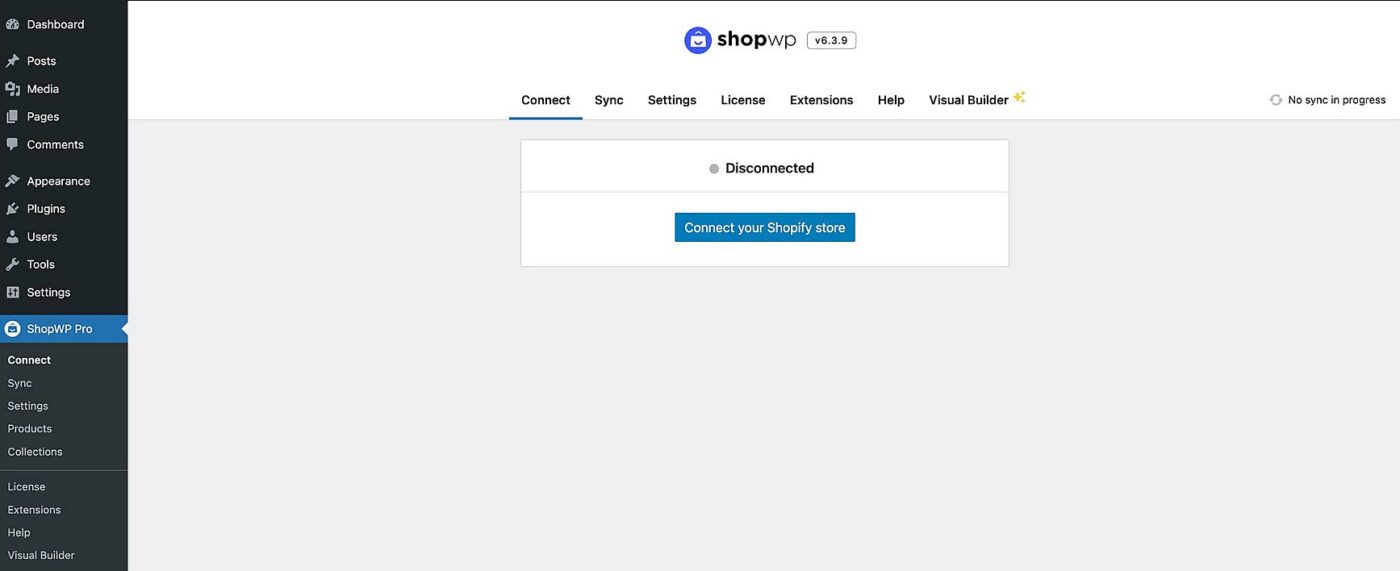Switch to the Sync tab
1400x571 pixels.
[x=609, y=100]
